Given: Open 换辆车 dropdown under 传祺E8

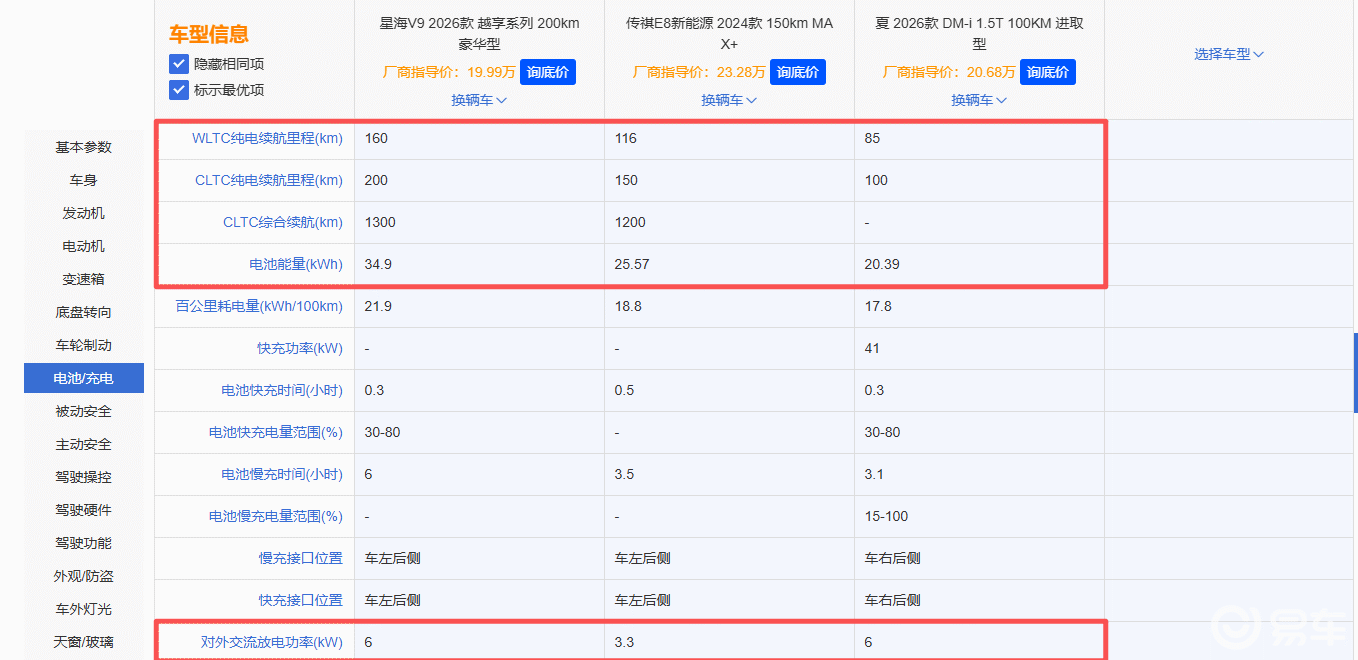Looking at the screenshot, I should pyautogui.click(x=729, y=100).
